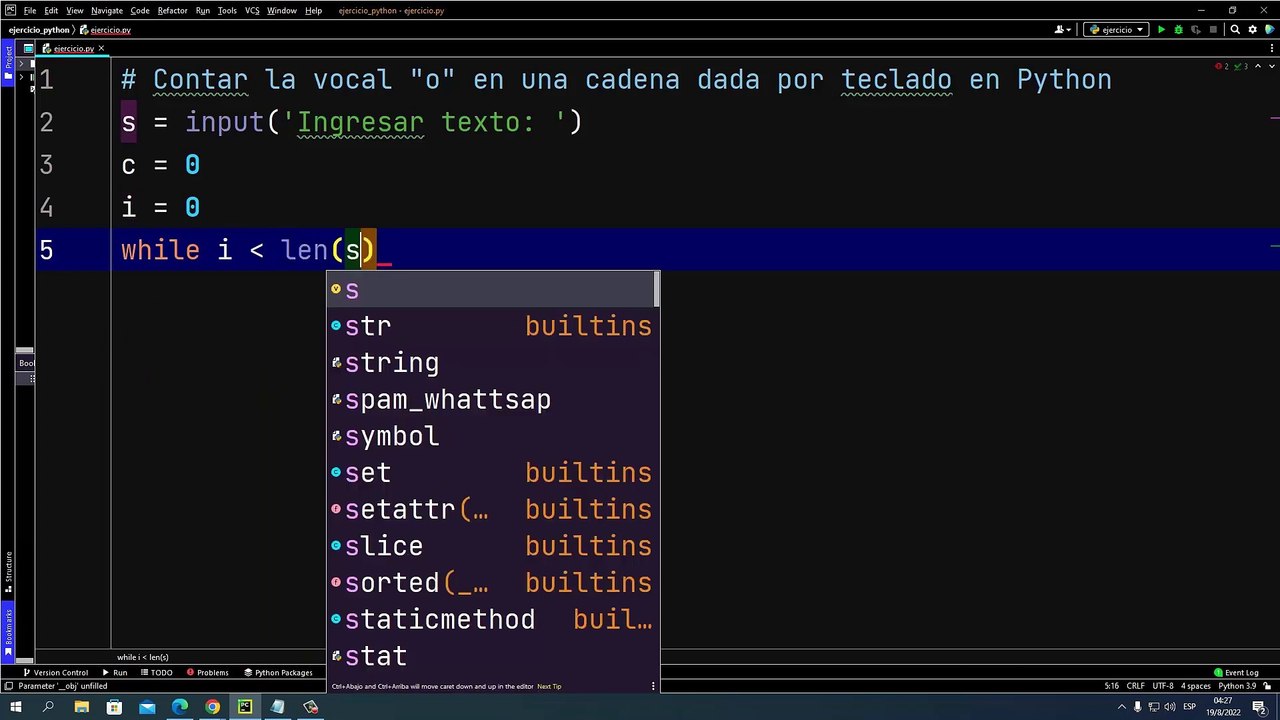This screenshot has height=720, width=1280.
Task: Change '4 spaces' indent setting
Action: [x=1196, y=686]
